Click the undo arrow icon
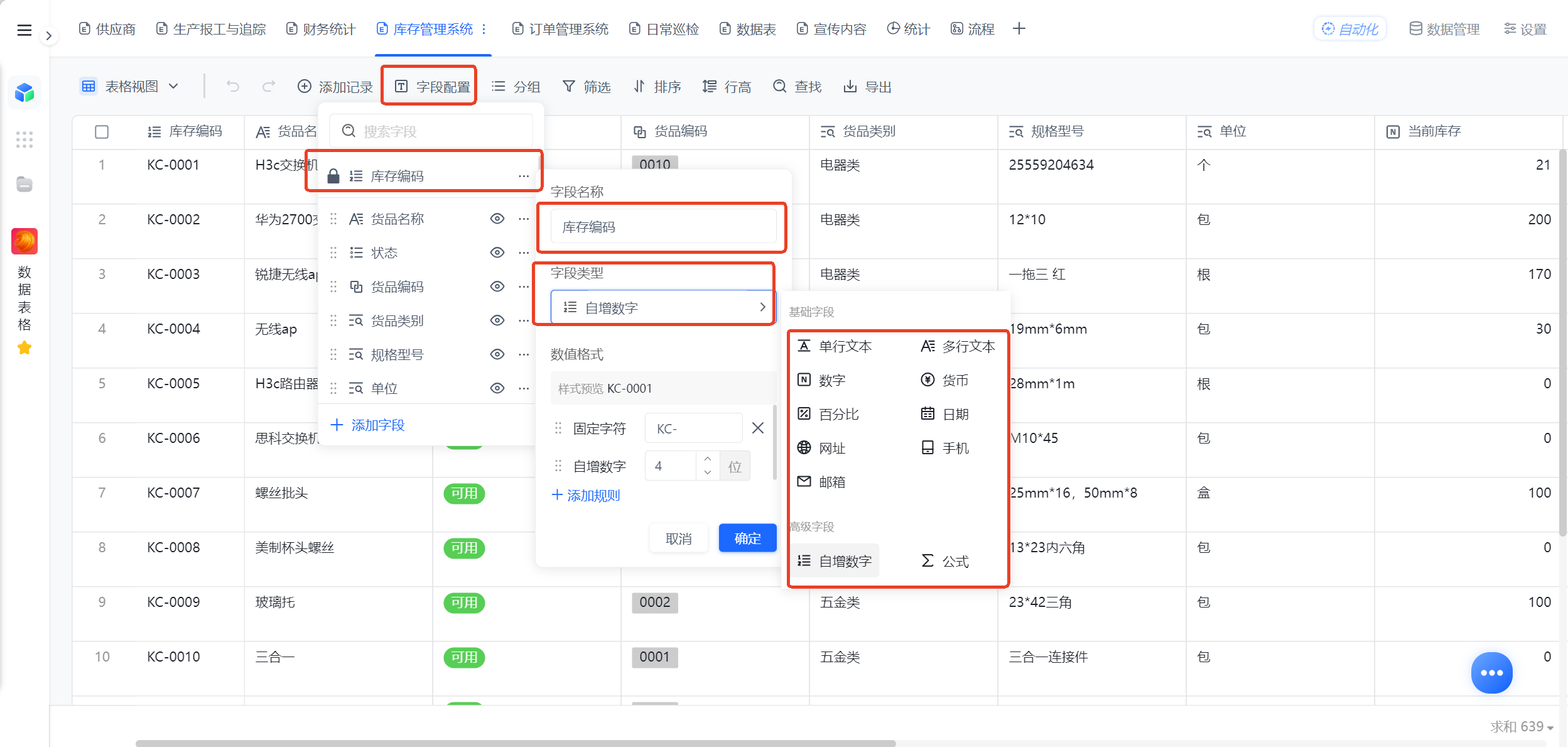 pyautogui.click(x=233, y=87)
